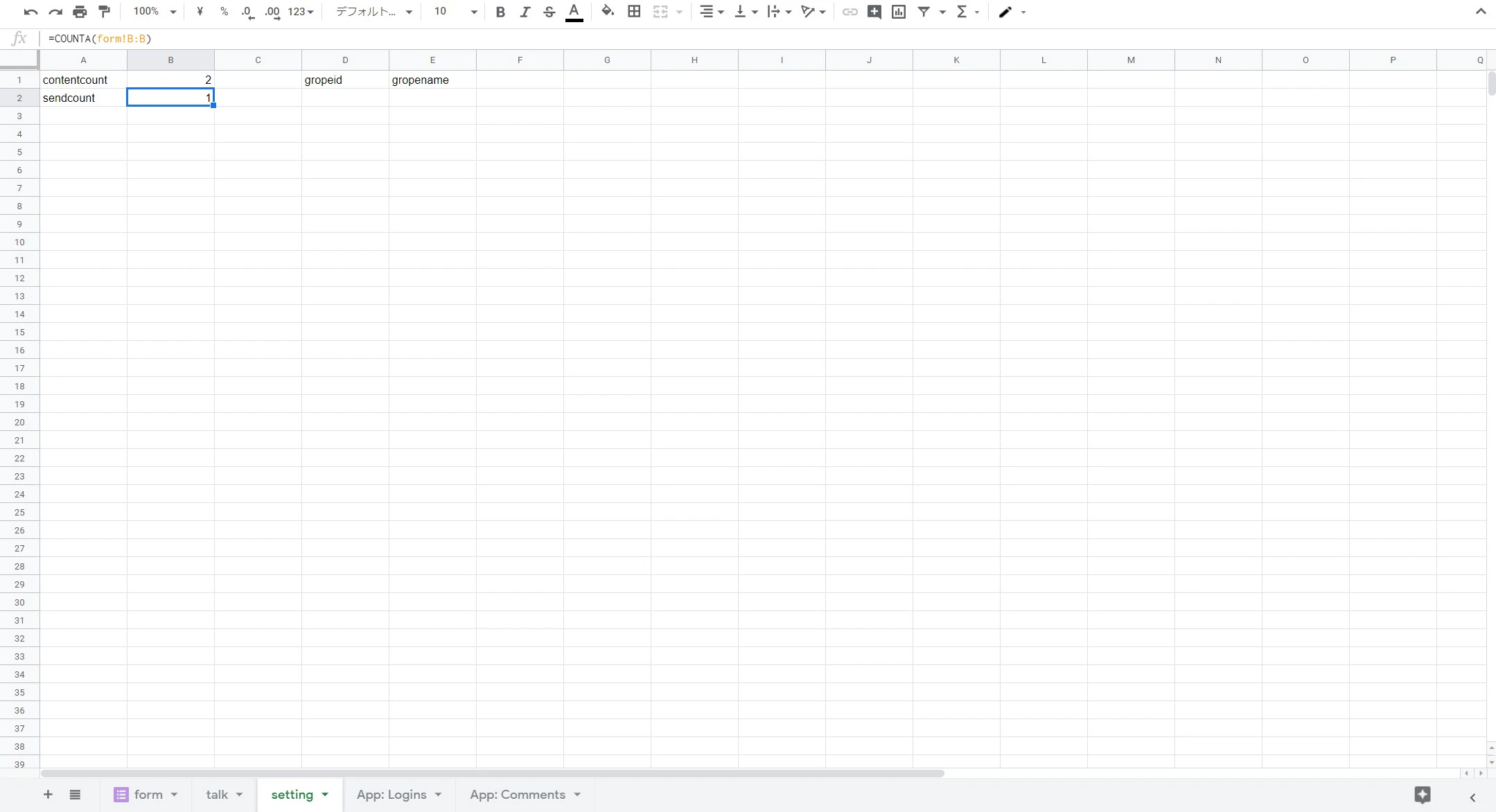Format as yen currency

click(200, 12)
